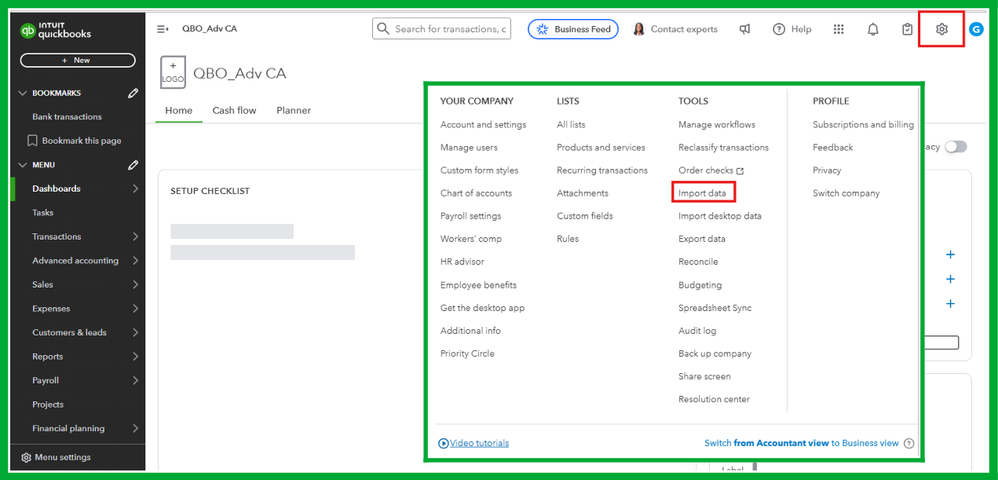The height and width of the screenshot is (480, 998).
Task: Expand the Dashboards submenu arrow
Action: pyautogui.click(x=136, y=188)
